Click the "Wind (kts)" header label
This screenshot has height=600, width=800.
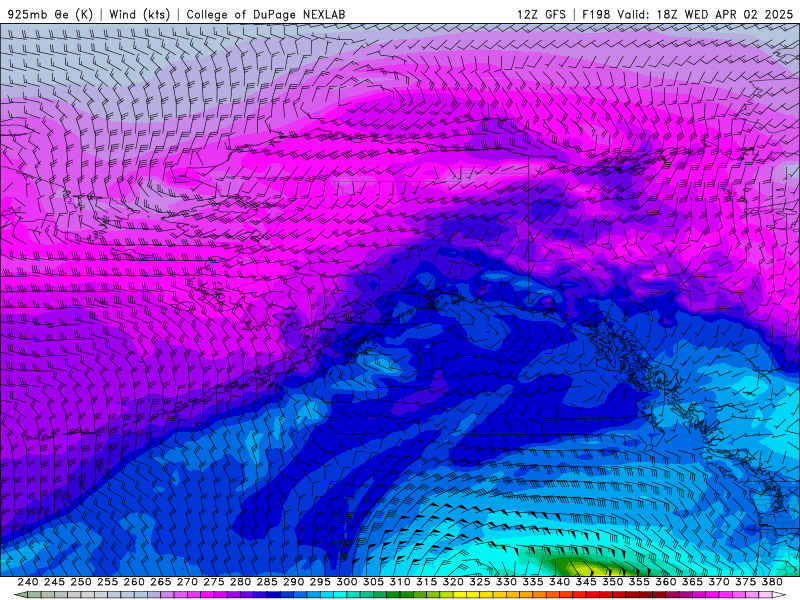139,14
